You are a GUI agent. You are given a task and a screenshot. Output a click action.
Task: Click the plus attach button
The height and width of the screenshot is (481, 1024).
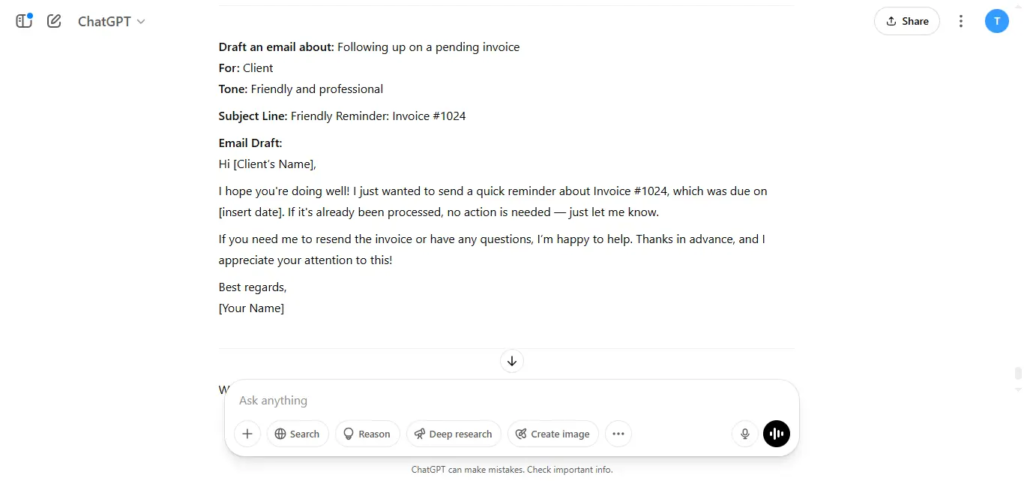[x=248, y=433]
